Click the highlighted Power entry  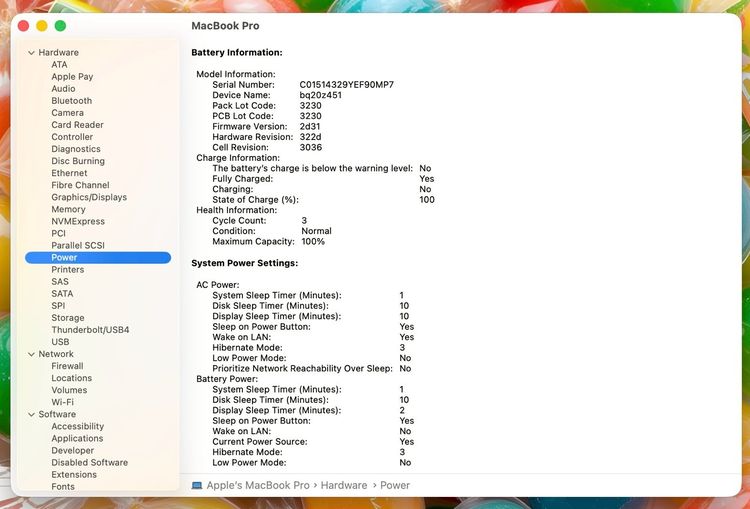tap(98, 257)
